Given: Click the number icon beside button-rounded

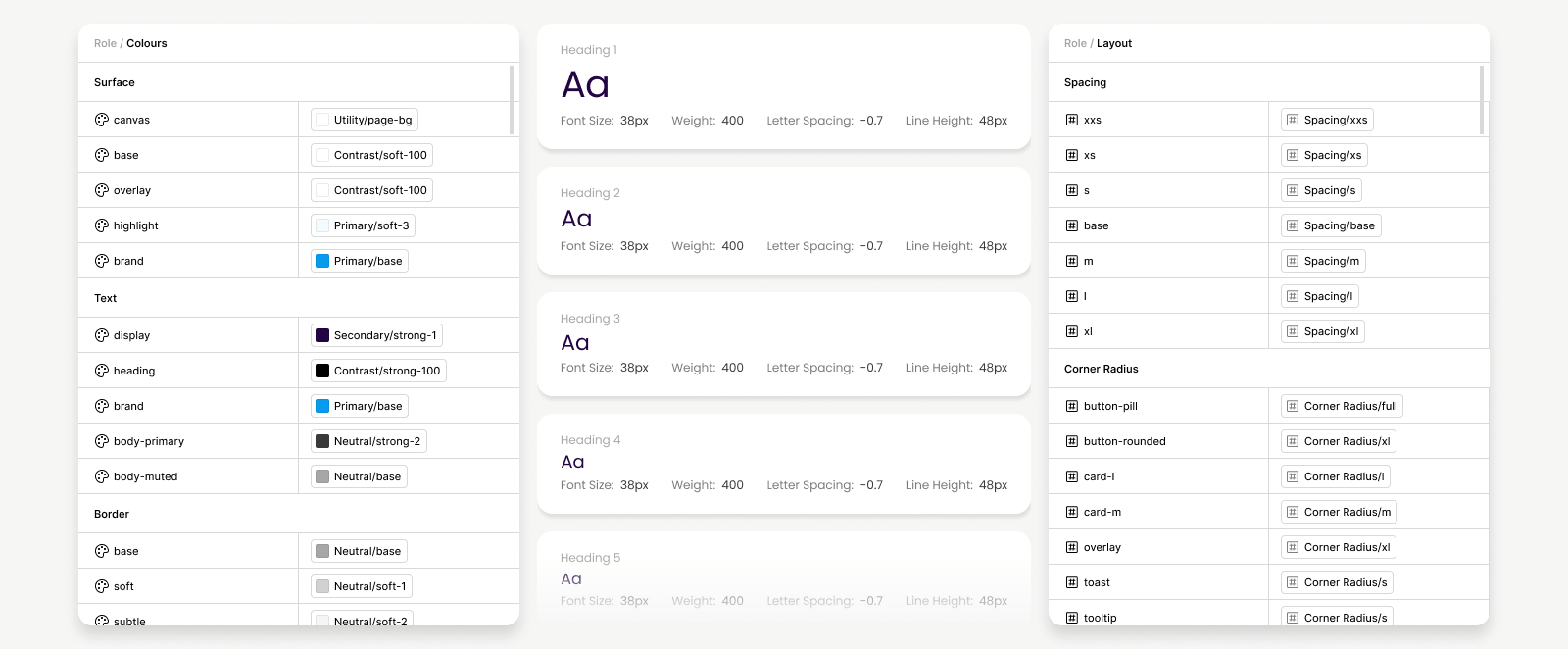Looking at the screenshot, I should (x=1071, y=441).
